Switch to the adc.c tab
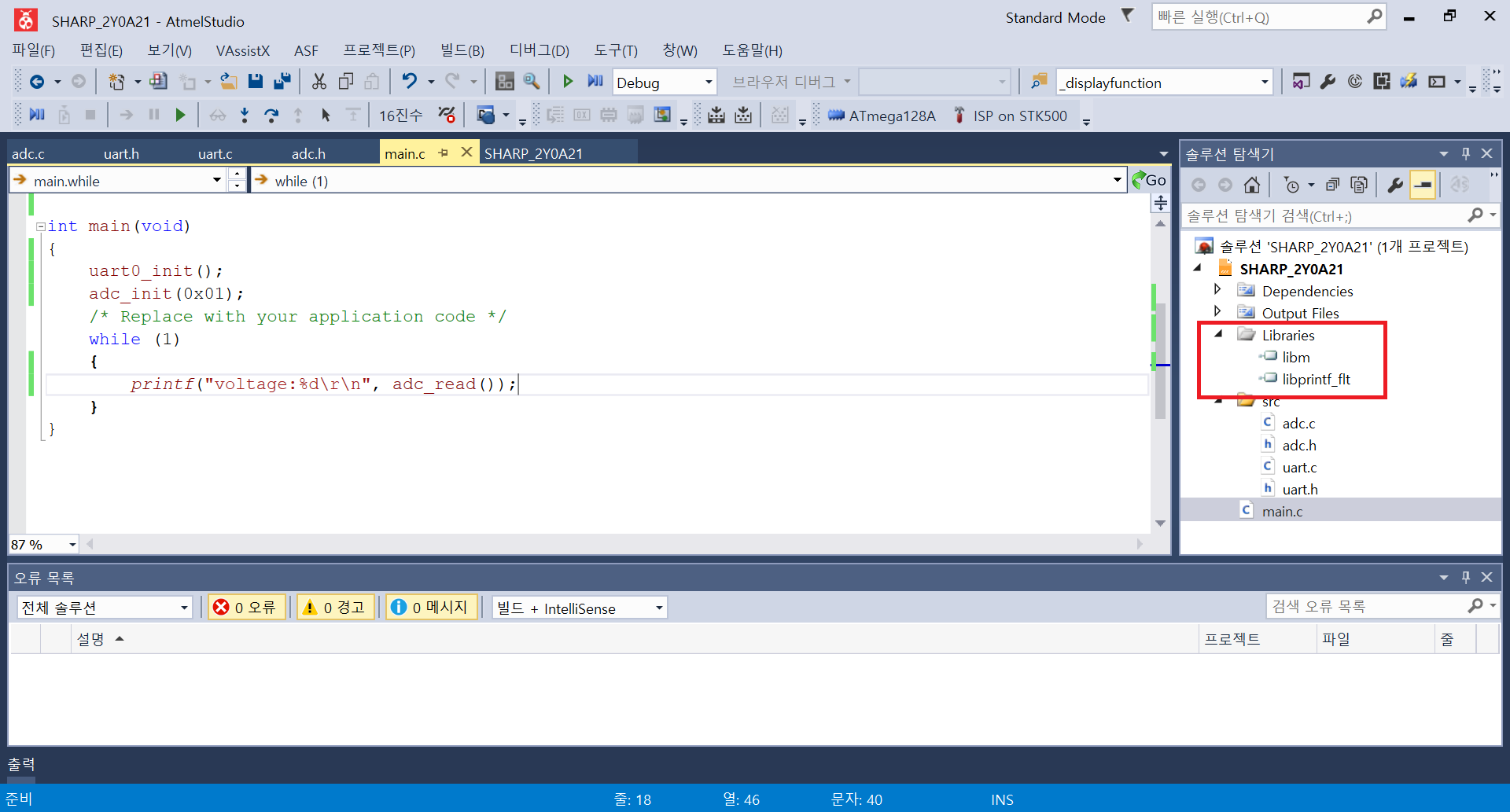This screenshot has height=812, width=1510. coord(28,153)
